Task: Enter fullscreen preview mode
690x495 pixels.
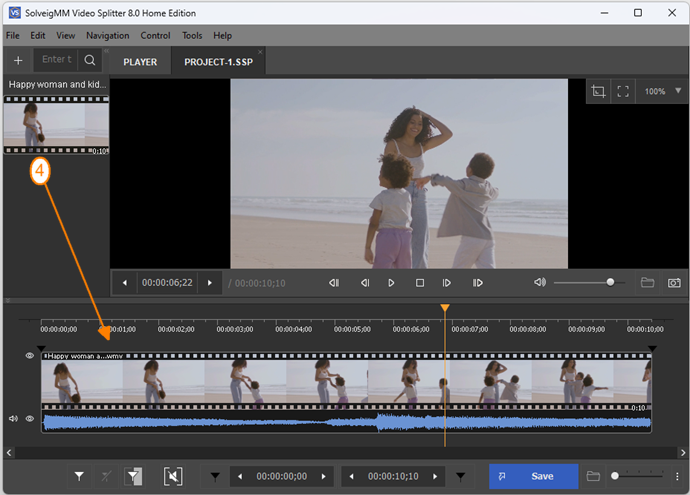Action: click(623, 91)
